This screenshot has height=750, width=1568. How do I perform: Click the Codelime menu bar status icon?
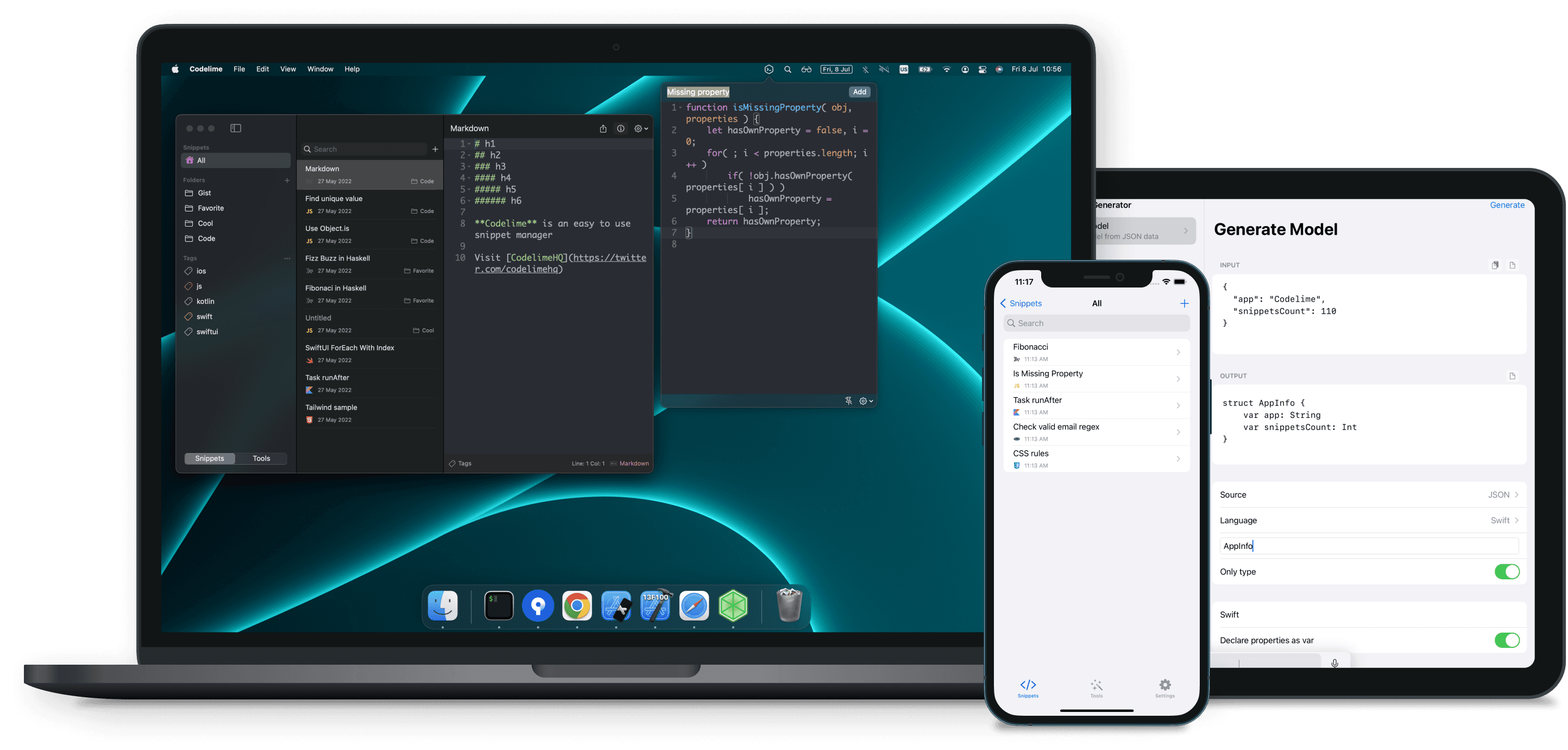click(x=769, y=70)
